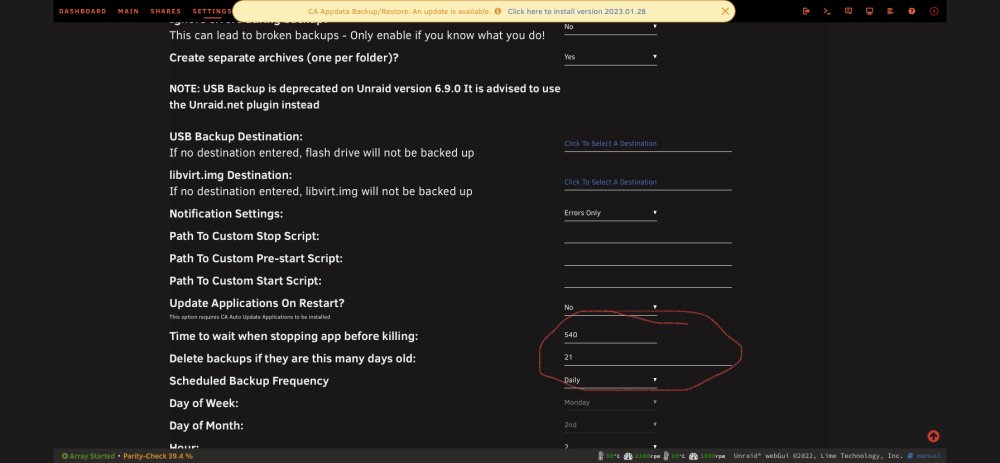This screenshot has width=1000, height=463.
Task: Close the update notification banner
Action: [725, 11]
